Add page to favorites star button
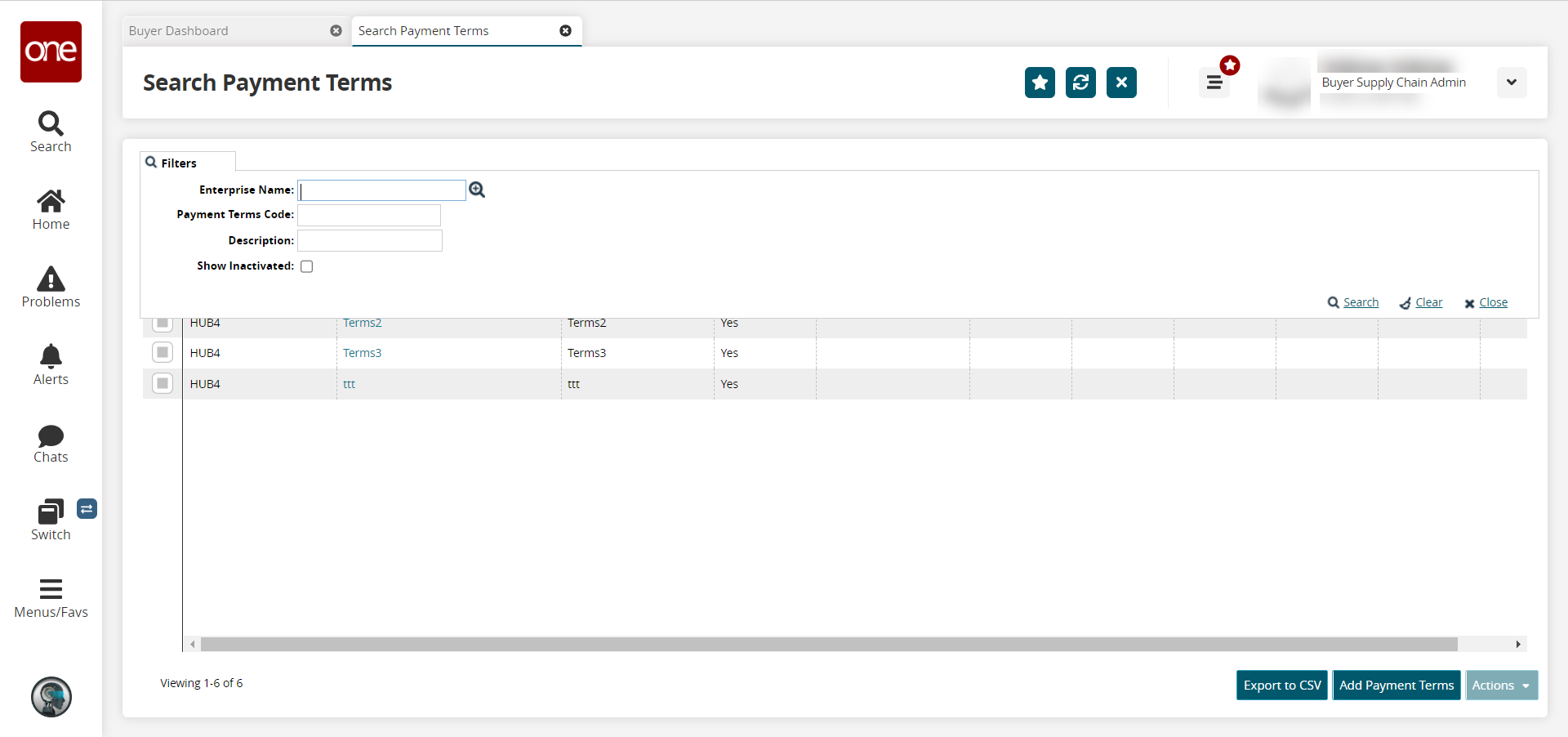The width and height of the screenshot is (1568, 737). pos(1040,83)
